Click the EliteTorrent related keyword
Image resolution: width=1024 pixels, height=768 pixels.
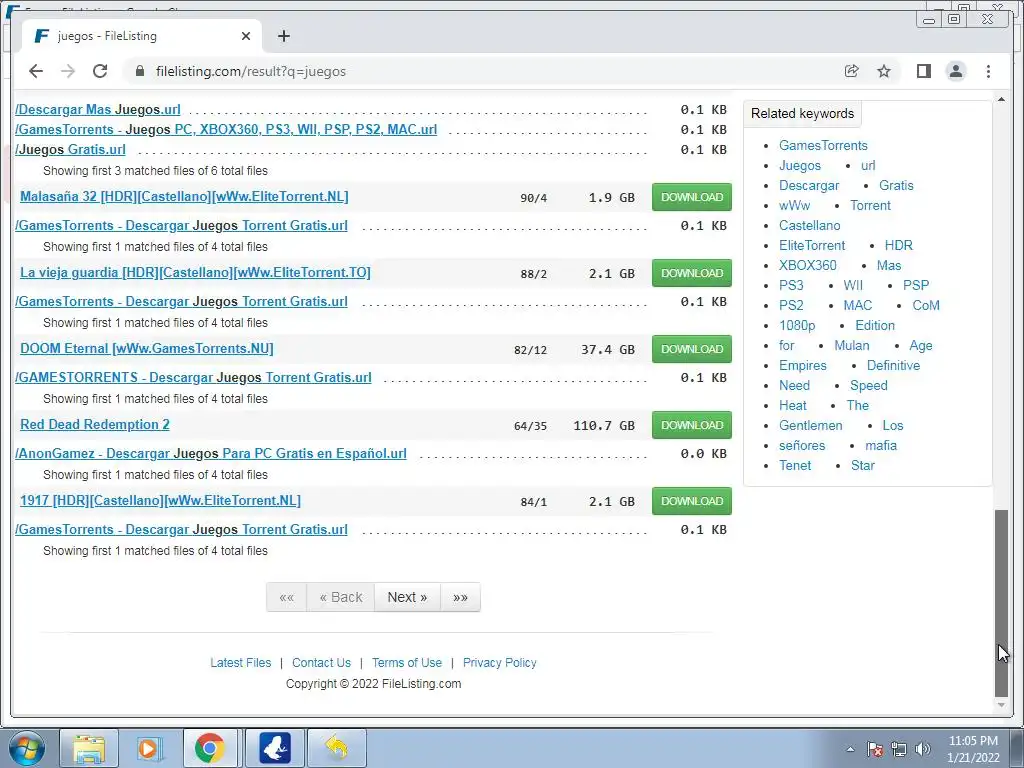pos(812,246)
